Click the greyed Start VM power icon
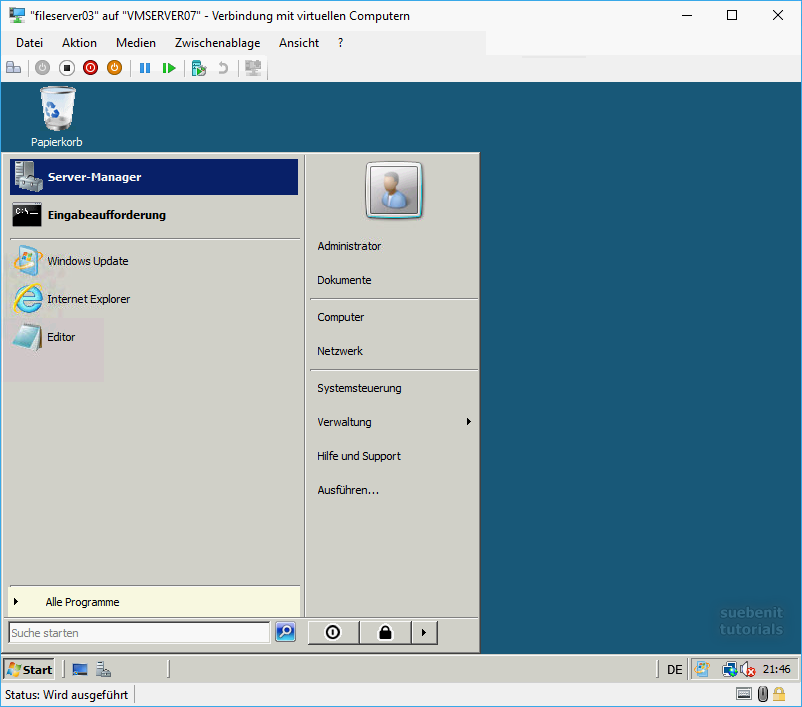Viewport: 802px width, 707px height. point(42,68)
